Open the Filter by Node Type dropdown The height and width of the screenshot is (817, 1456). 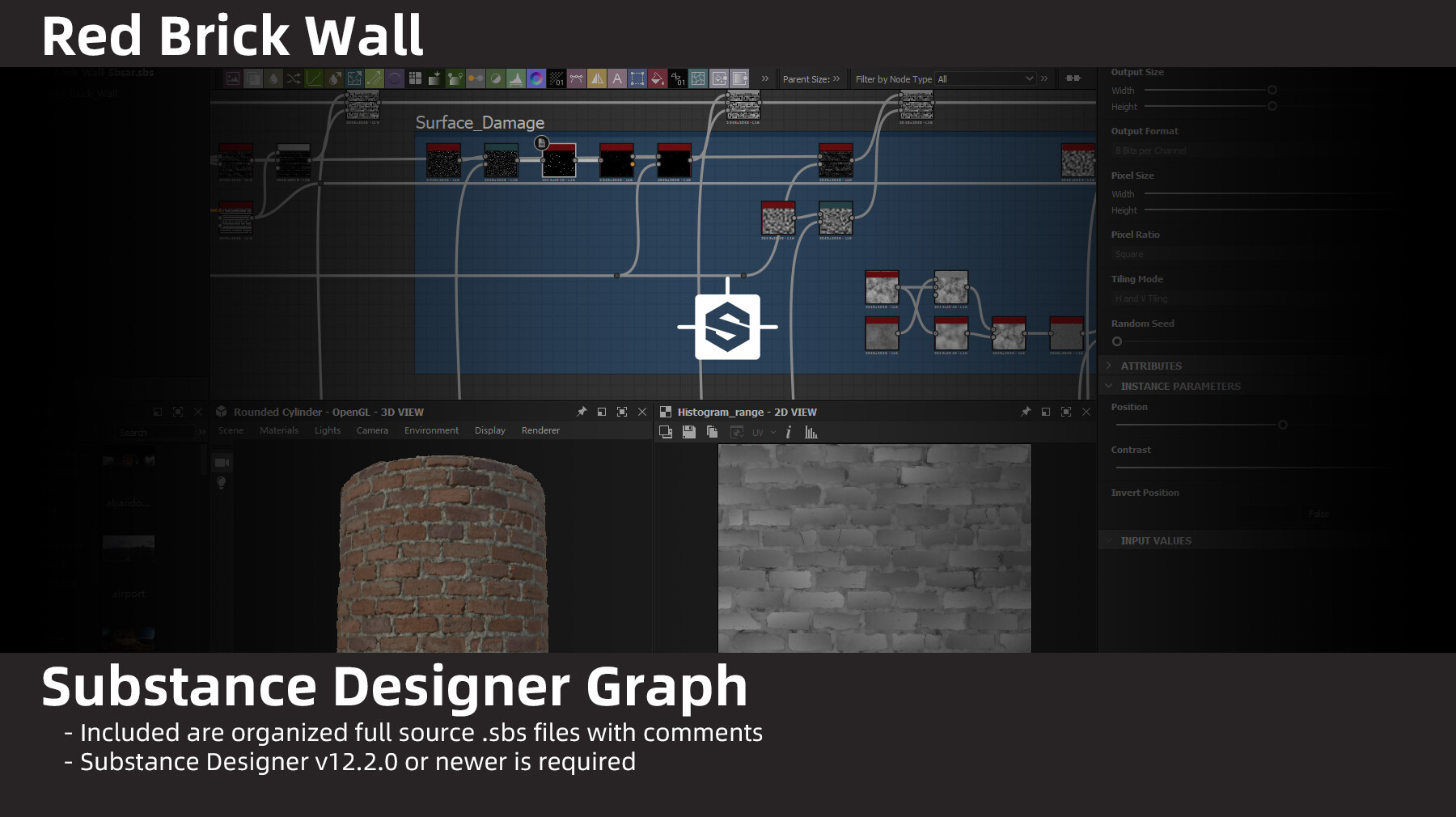pos(985,78)
